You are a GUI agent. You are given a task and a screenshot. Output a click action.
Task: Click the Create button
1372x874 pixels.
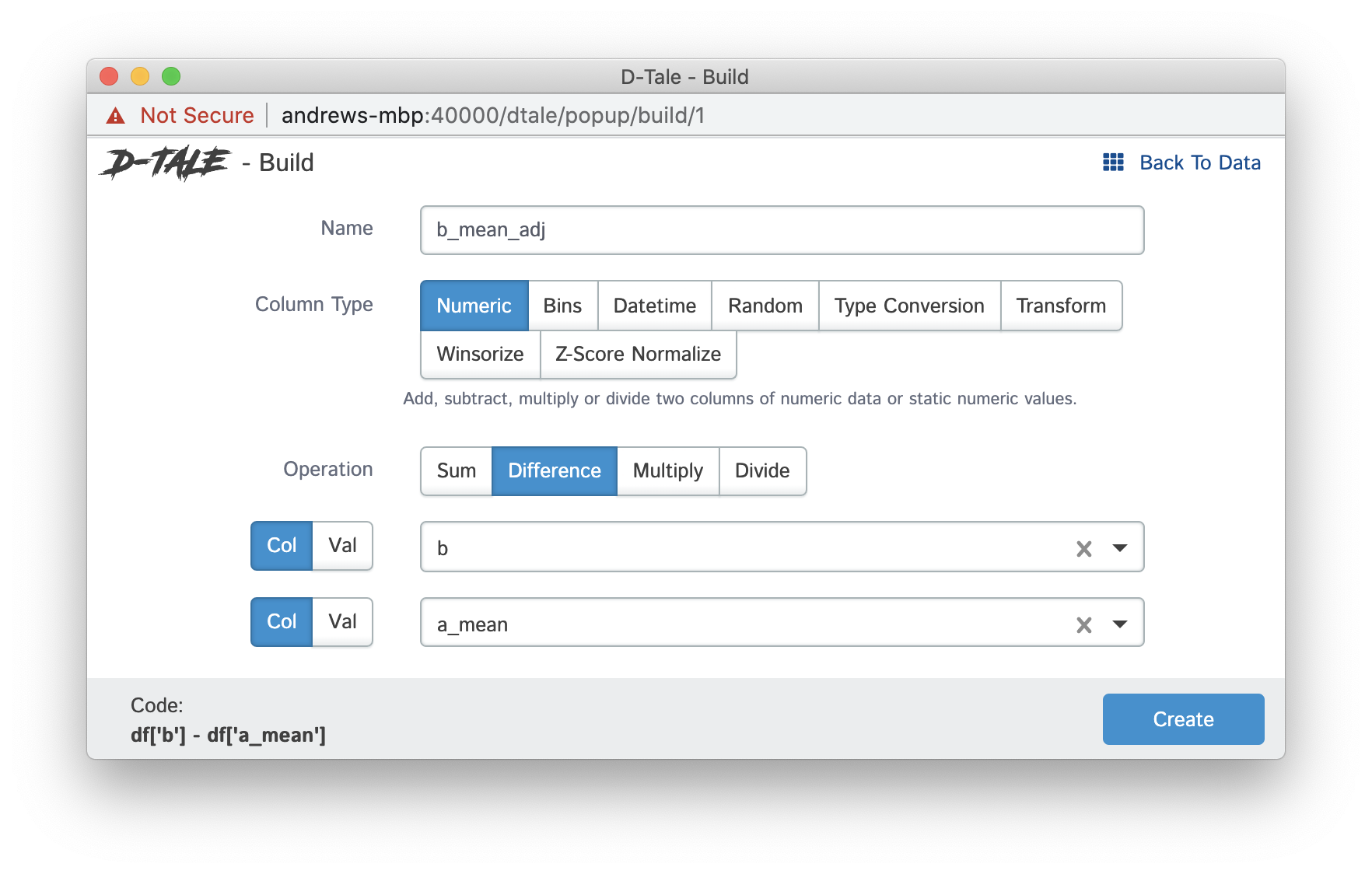[1183, 719]
